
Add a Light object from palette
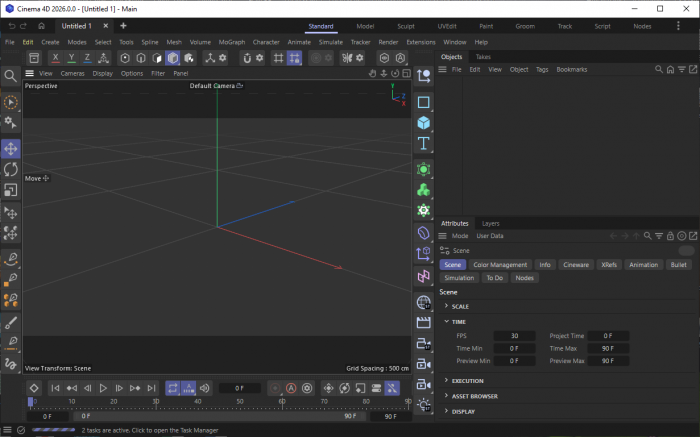pyautogui.click(x=424, y=405)
